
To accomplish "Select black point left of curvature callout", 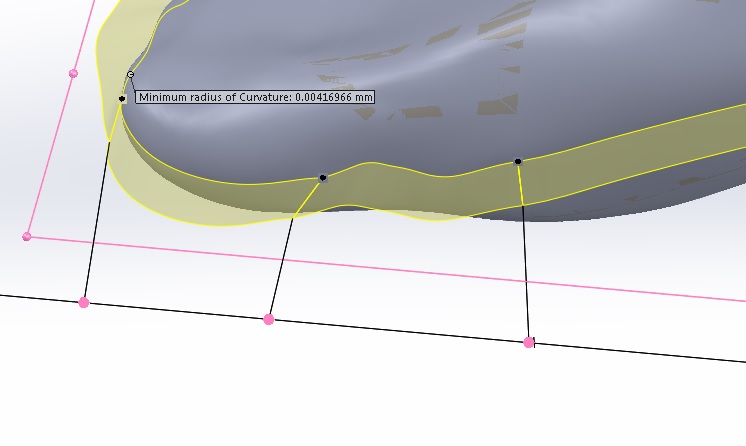I will coord(122,98).
